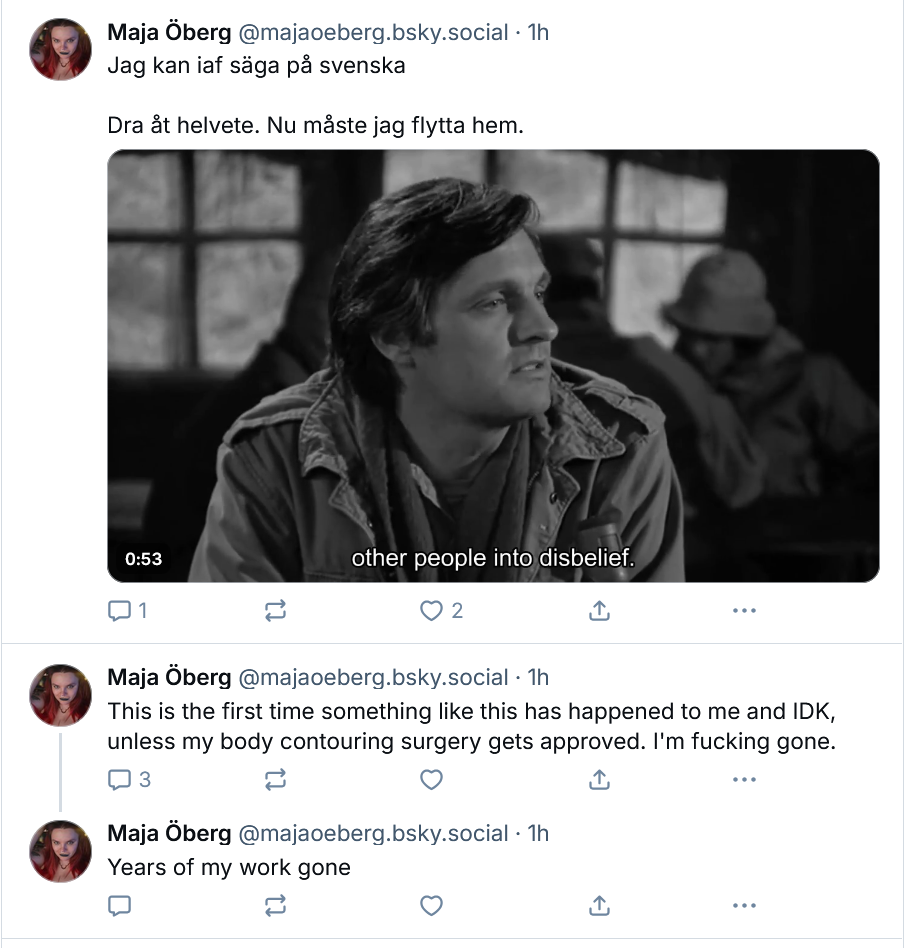Repost the body contouring surgery post
Viewport: 907px width, 948px height.
coord(275,779)
